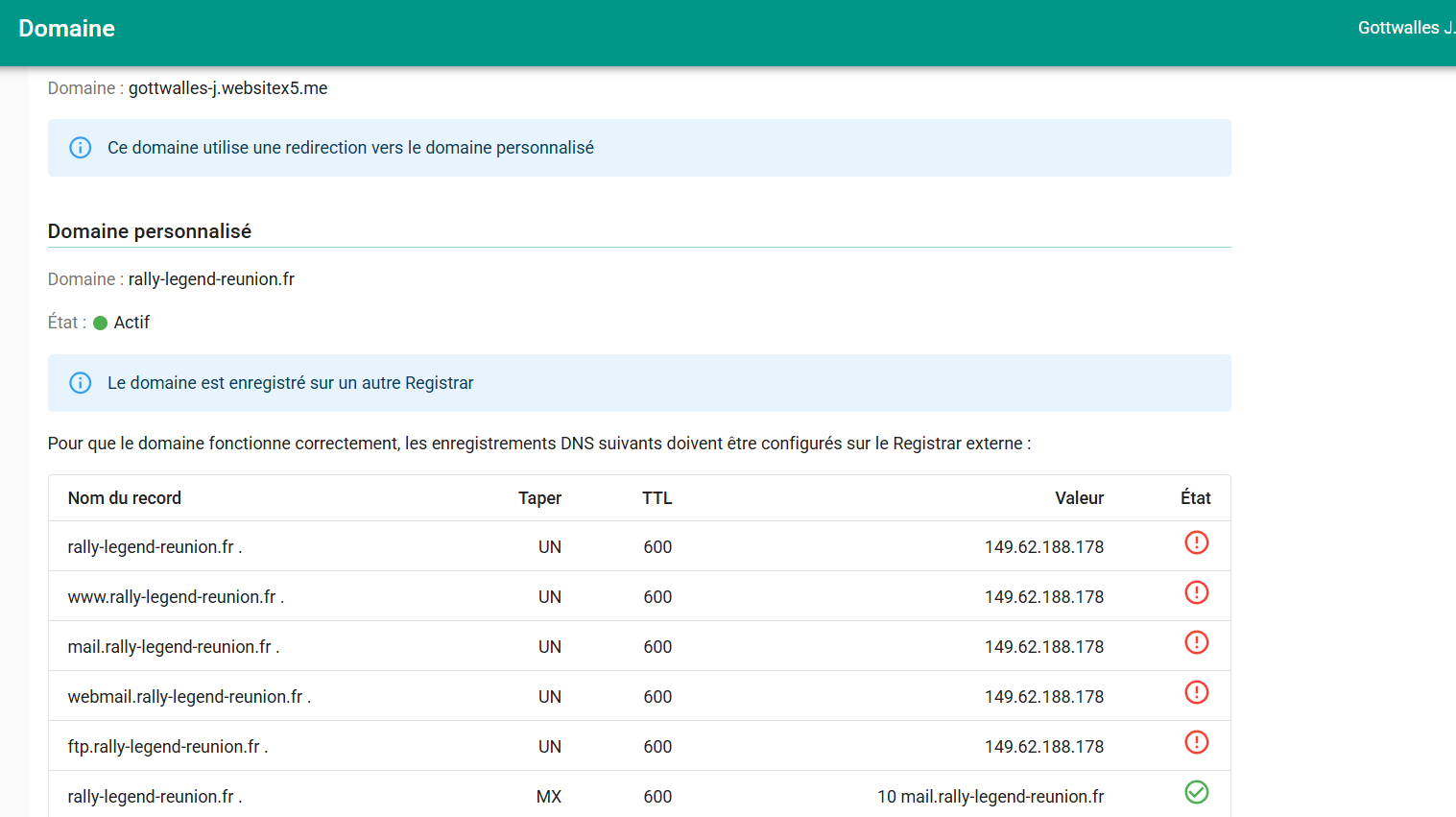The width and height of the screenshot is (1456, 817).
Task: Click info icon in Registrar notice banner
Action: coord(81,383)
